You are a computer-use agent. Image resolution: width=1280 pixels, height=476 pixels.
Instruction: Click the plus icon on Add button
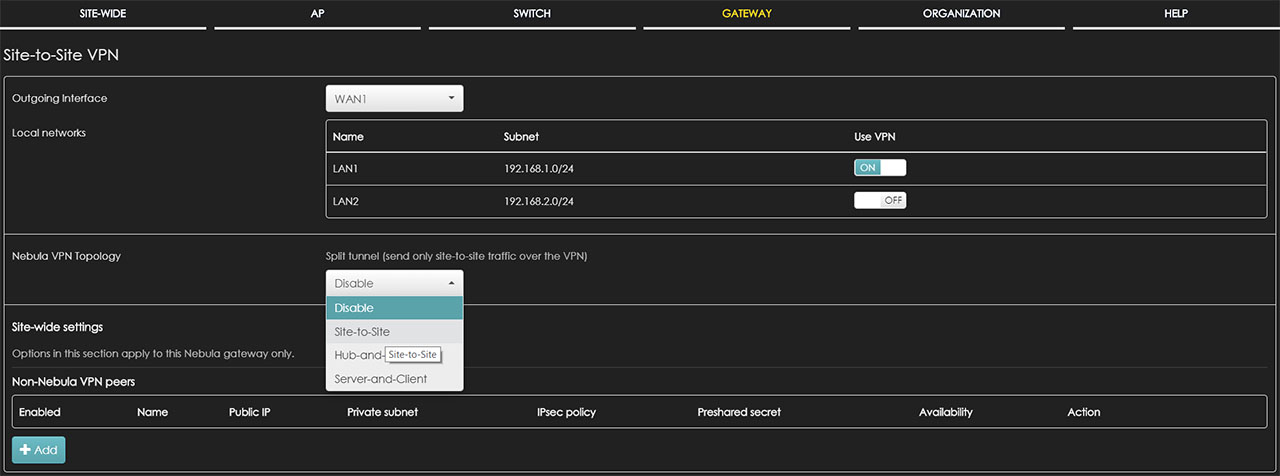(25, 450)
